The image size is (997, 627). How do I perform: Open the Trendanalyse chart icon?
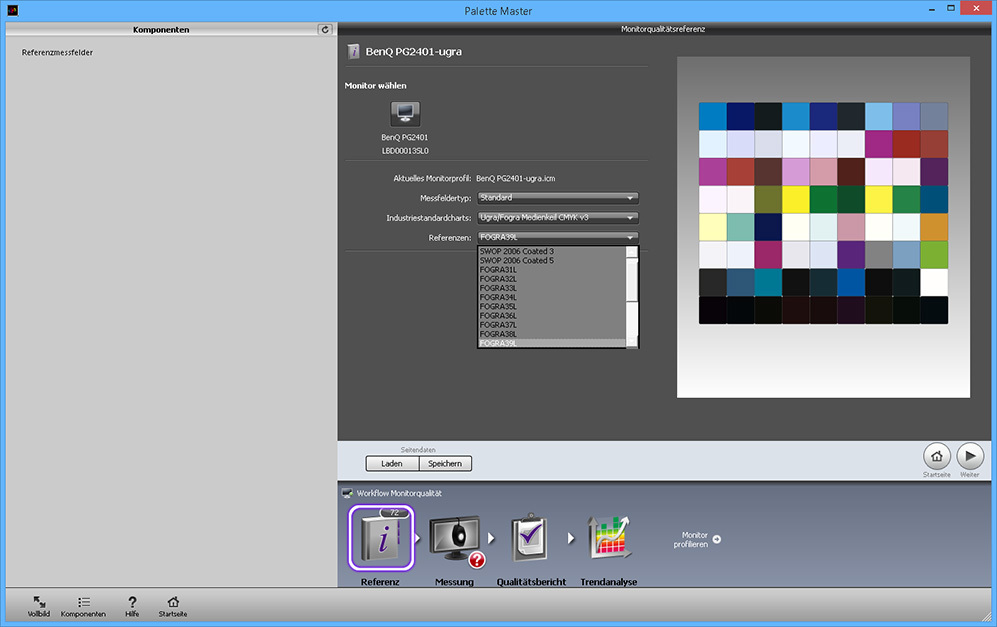[609, 538]
